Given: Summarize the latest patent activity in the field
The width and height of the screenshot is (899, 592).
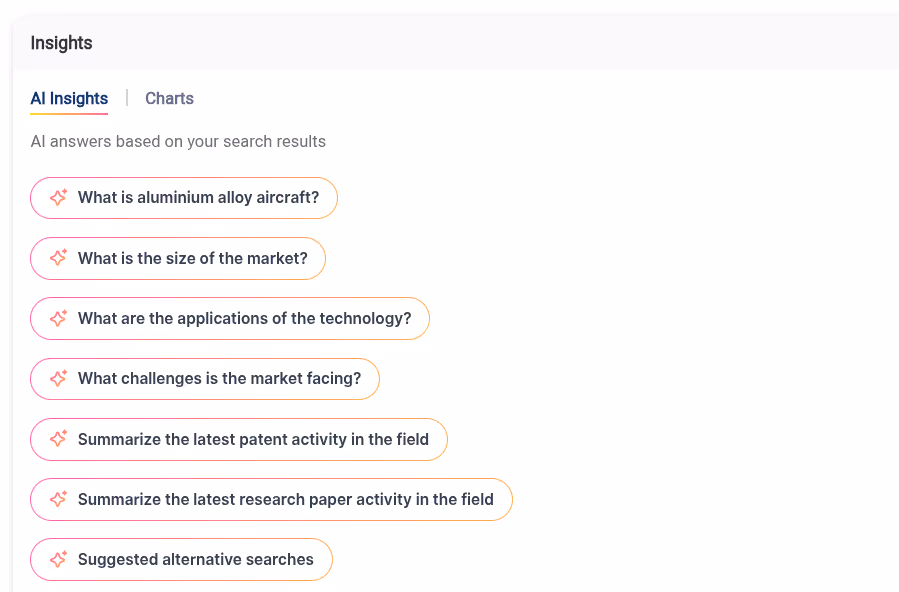Looking at the screenshot, I should coord(239,440).
